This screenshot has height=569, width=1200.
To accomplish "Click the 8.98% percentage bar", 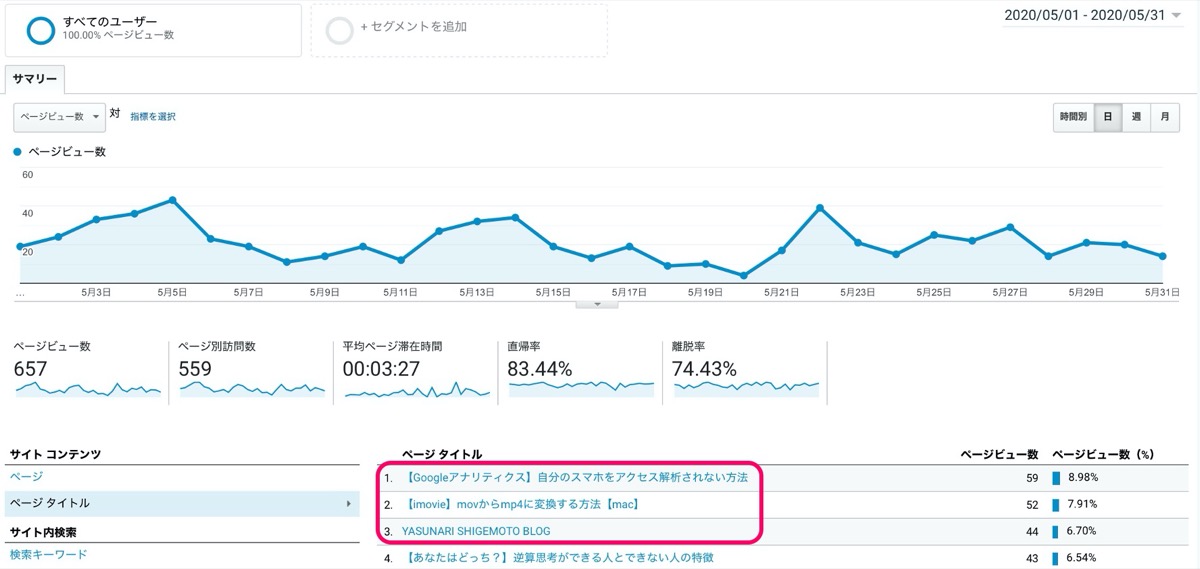I will pos(1056,477).
